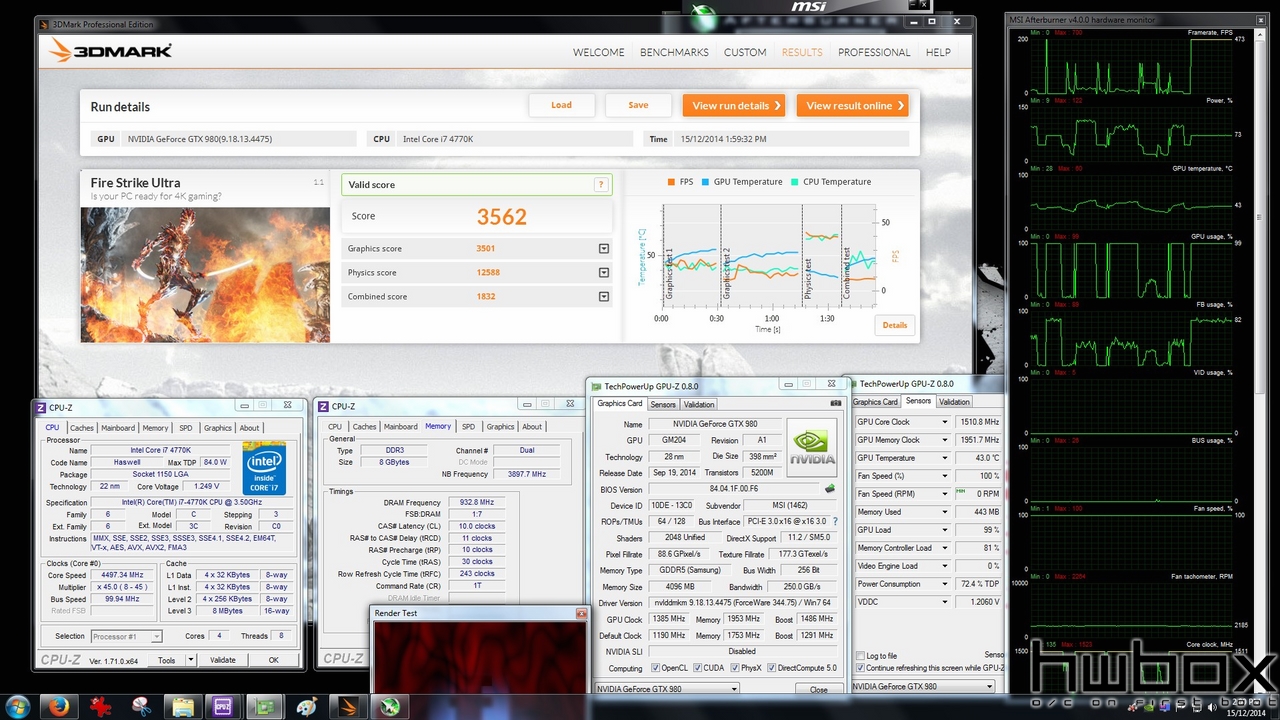Open the GPU Temperature sensor dropdown
This screenshot has height=720, width=1280.
pos(944,458)
